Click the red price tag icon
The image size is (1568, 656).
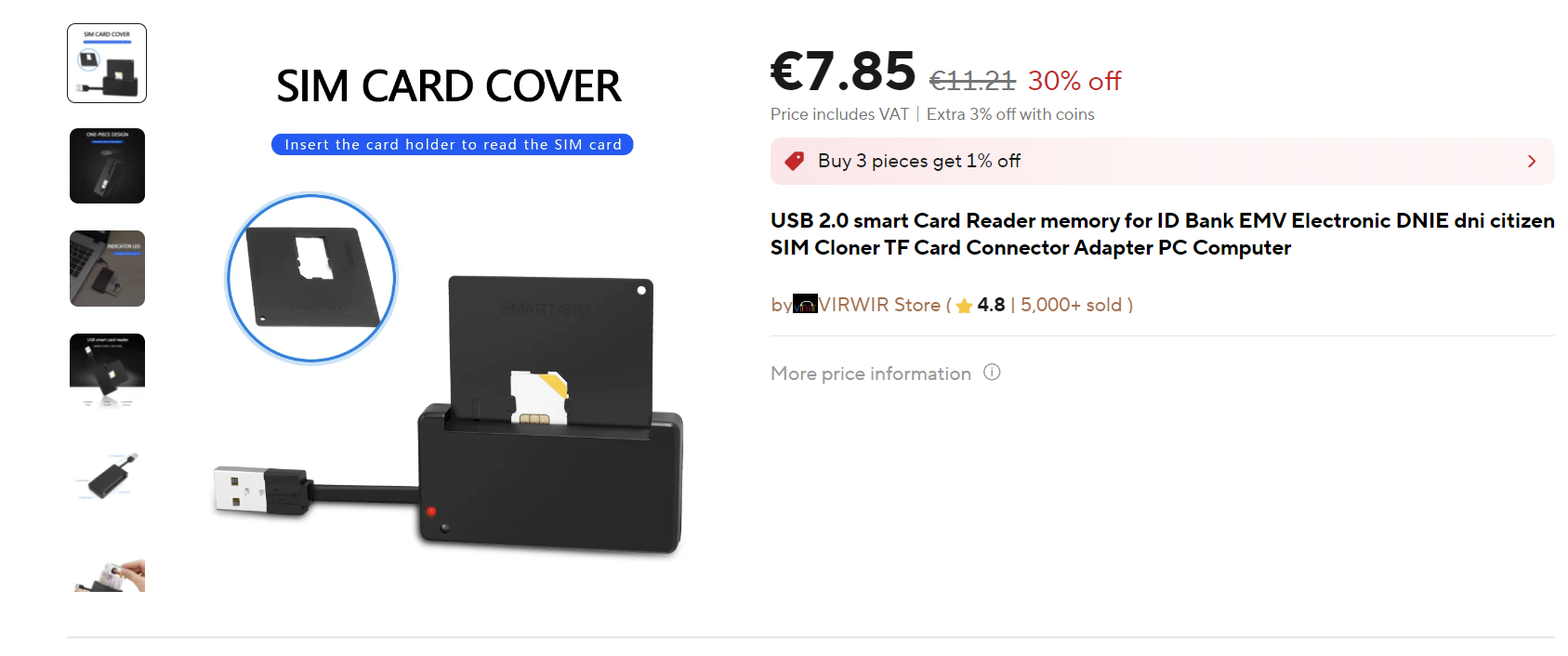point(795,161)
